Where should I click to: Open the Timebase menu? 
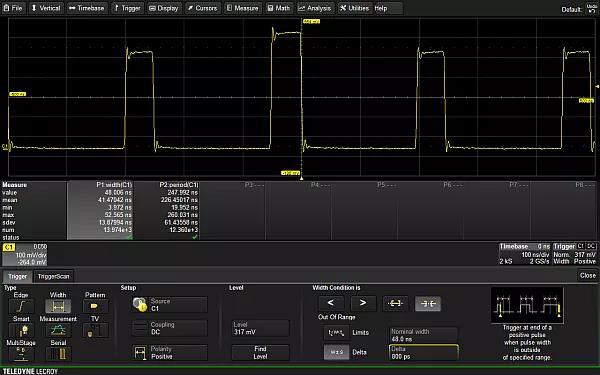(x=87, y=8)
